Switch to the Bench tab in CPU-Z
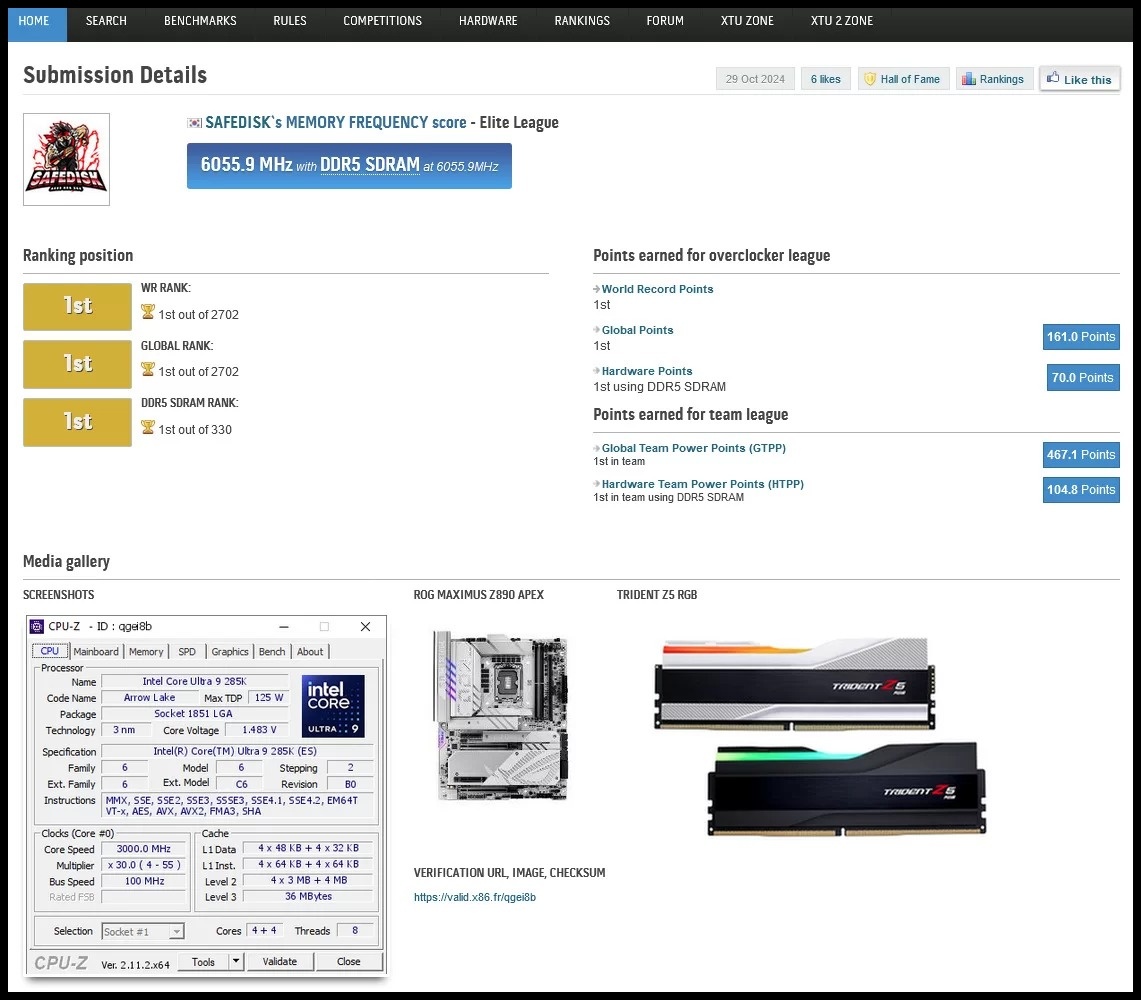This screenshot has width=1141, height=1000. click(272, 652)
